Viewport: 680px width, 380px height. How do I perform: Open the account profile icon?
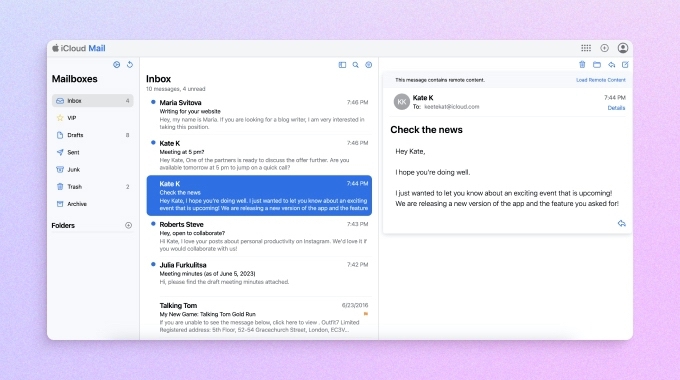click(x=623, y=48)
